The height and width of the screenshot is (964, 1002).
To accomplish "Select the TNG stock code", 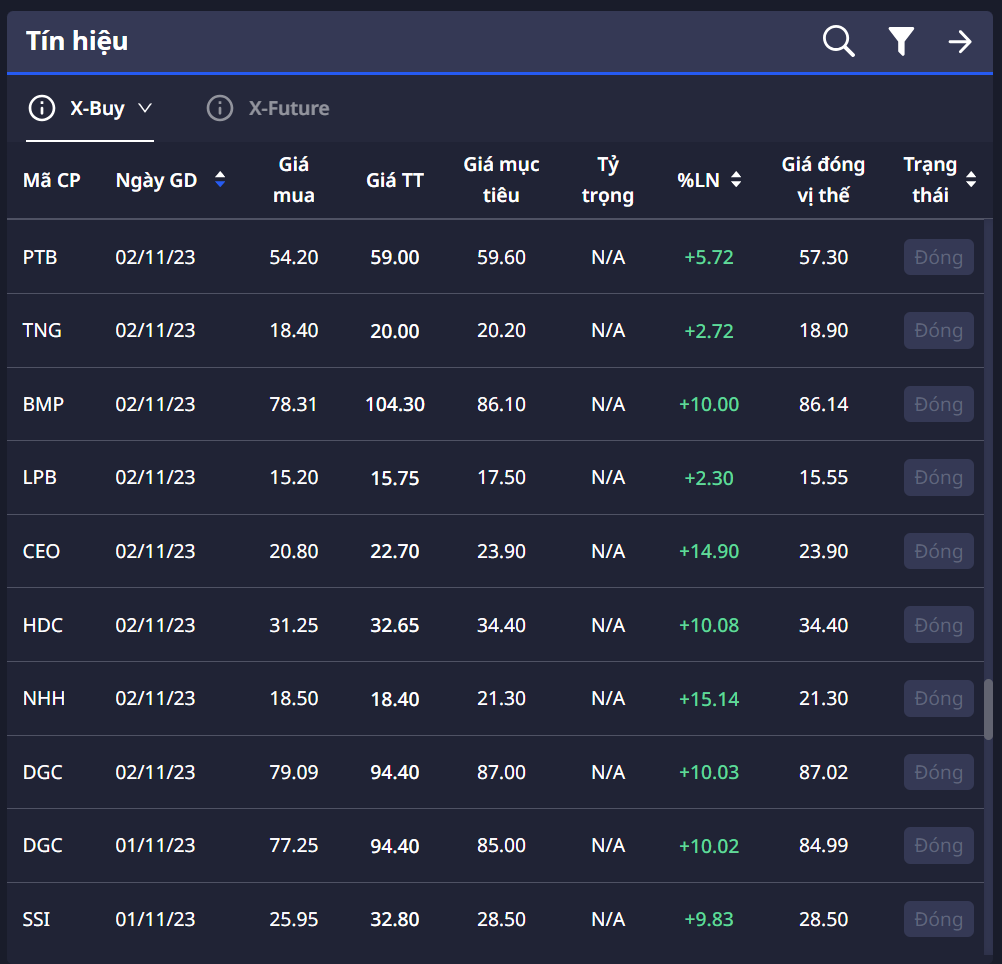I will 42,330.
